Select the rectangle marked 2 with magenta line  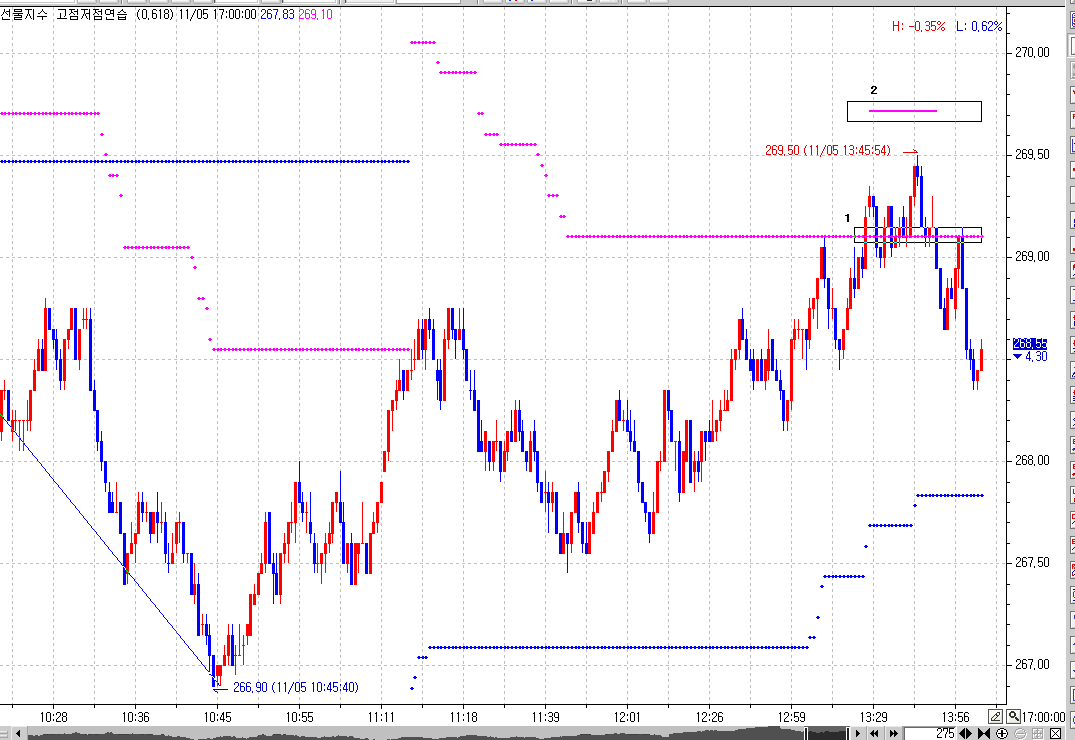click(914, 111)
